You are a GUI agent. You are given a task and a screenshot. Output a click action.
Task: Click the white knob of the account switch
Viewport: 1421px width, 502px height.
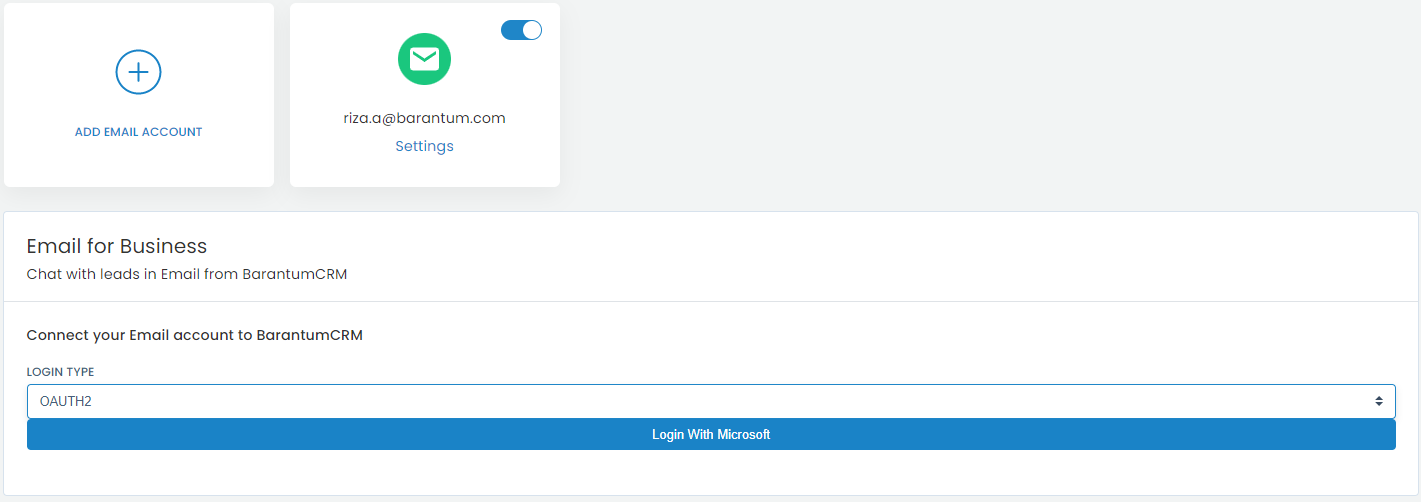click(532, 30)
